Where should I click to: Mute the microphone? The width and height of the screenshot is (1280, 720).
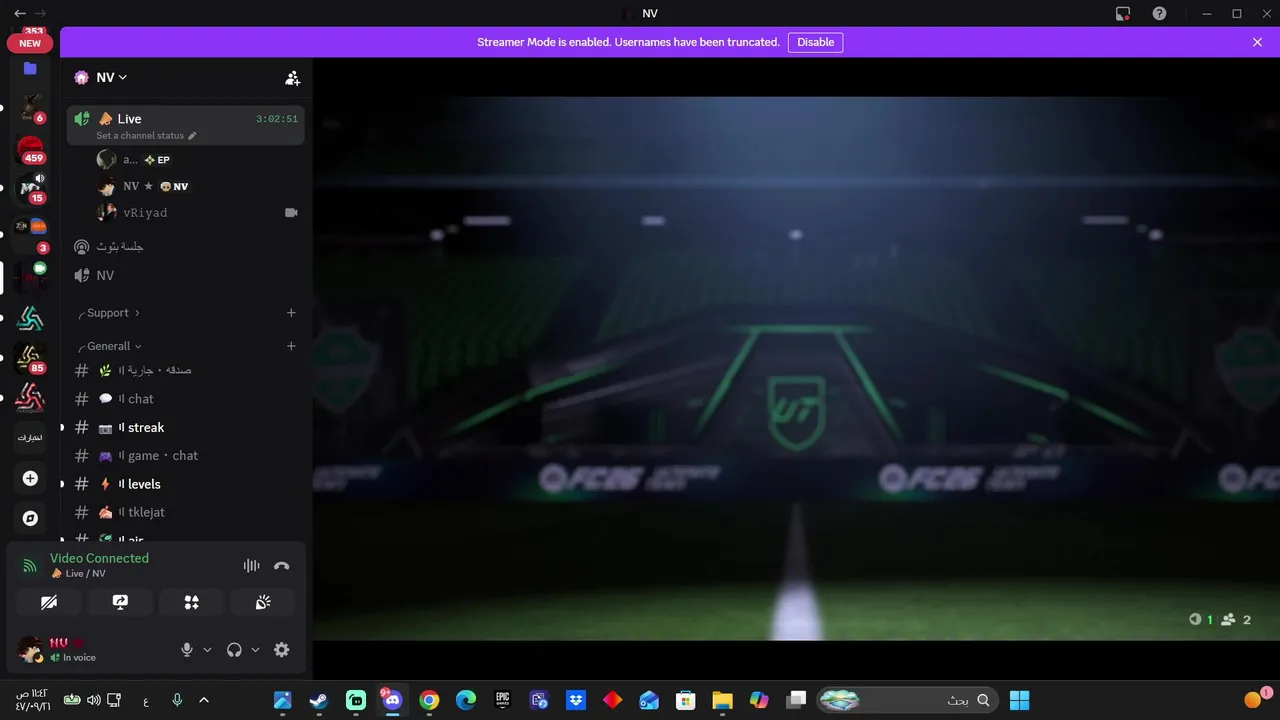pyautogui.click(x=186, y=650)
